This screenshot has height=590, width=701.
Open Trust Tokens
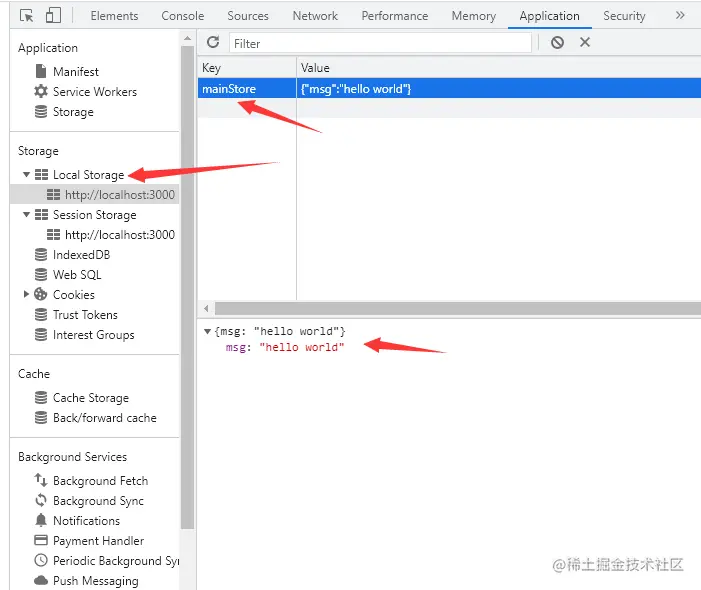[85, 315]
